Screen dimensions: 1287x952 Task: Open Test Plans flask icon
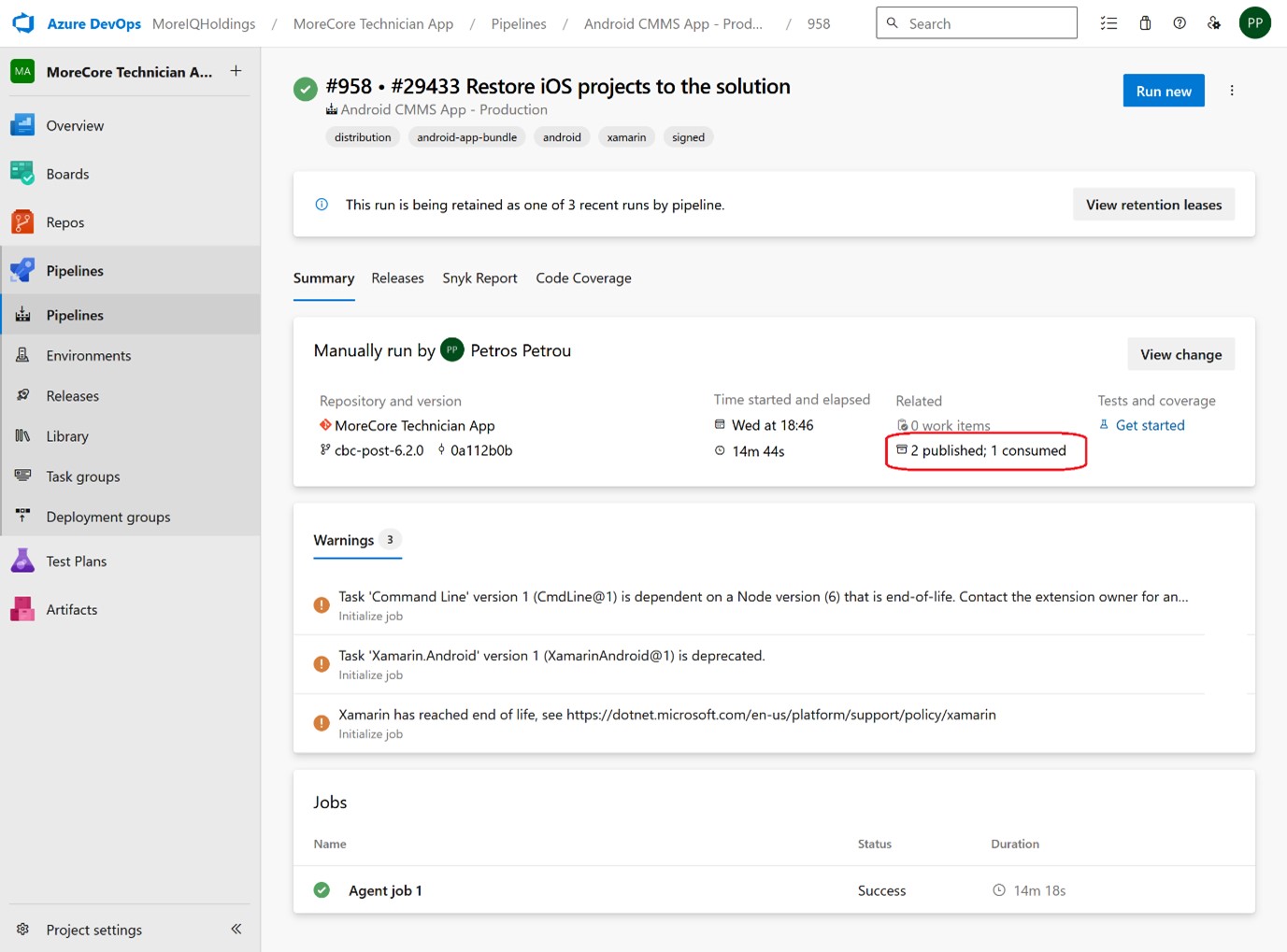[x=22, y=561]
